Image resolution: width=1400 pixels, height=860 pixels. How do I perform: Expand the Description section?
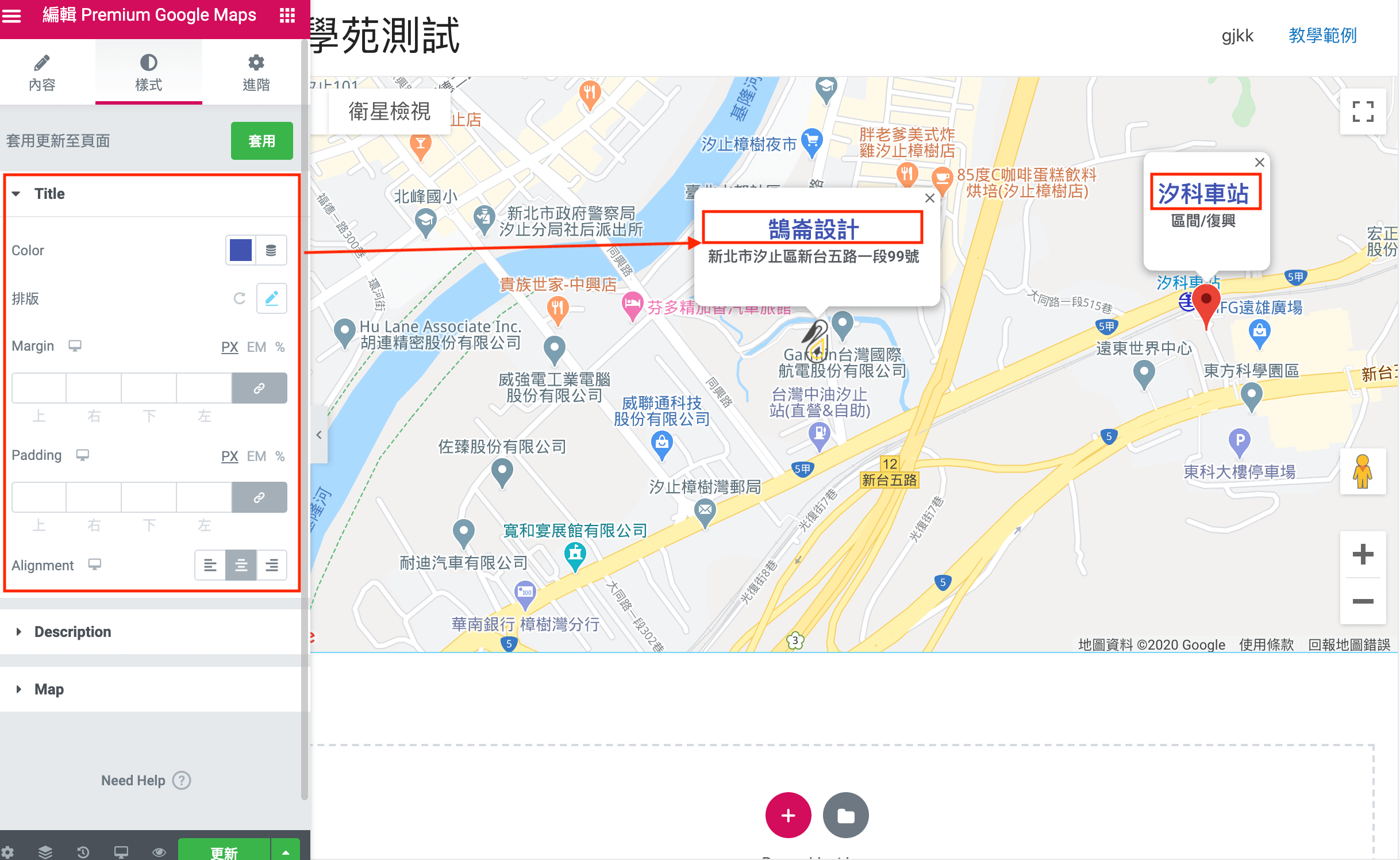click(x=151, y=632)
